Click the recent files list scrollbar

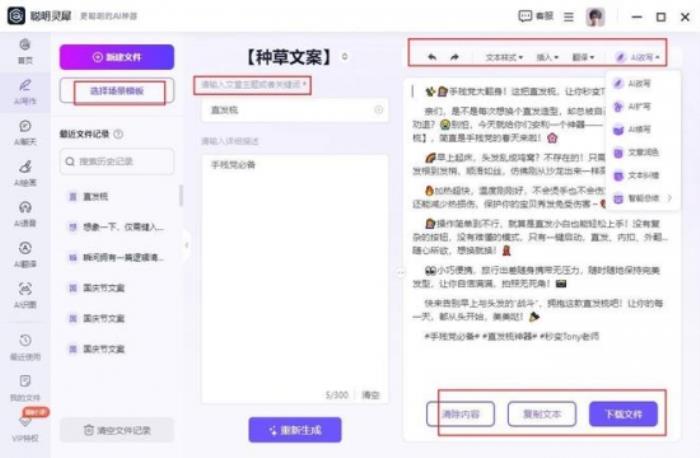click(x=181, y=196)
